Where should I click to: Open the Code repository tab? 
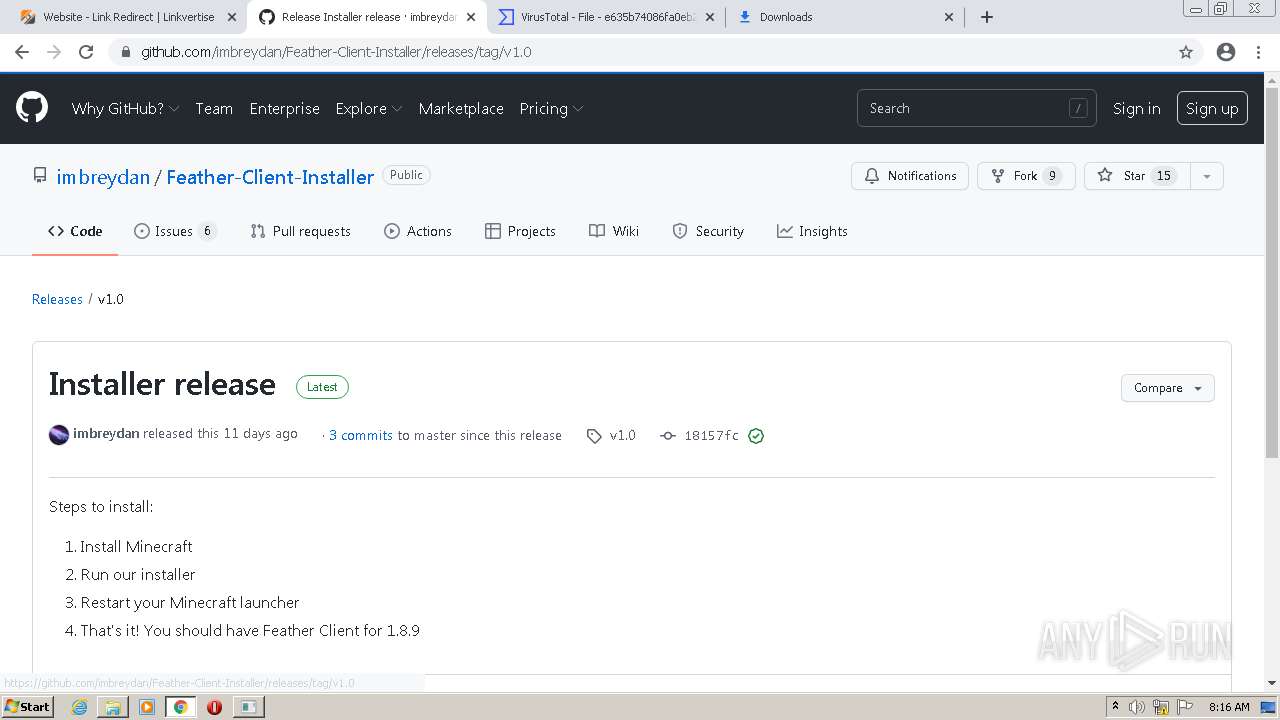pos(75,231)
